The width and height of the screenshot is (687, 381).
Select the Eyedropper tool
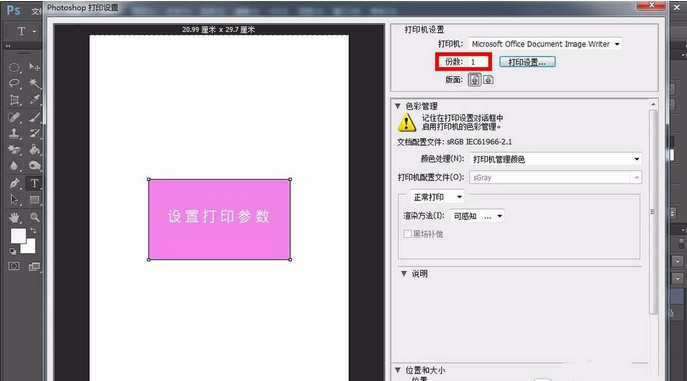pyautogui.click(x=34, y=100)
